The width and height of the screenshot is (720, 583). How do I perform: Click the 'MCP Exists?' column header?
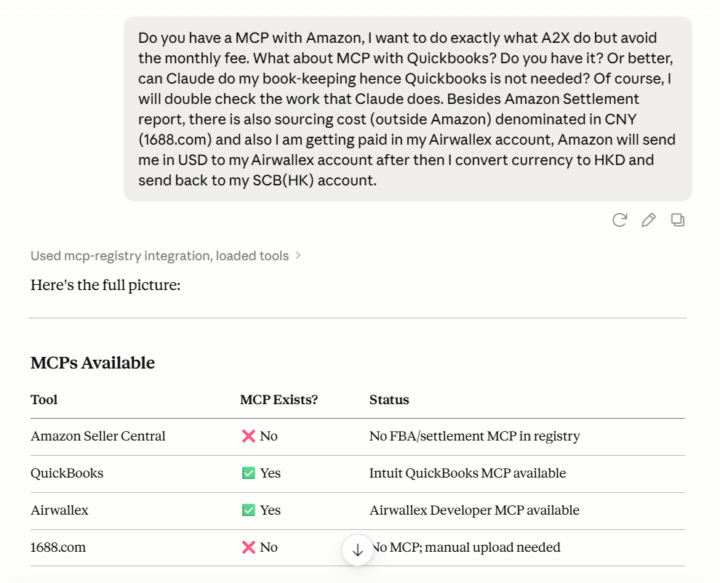click(279, 400)
